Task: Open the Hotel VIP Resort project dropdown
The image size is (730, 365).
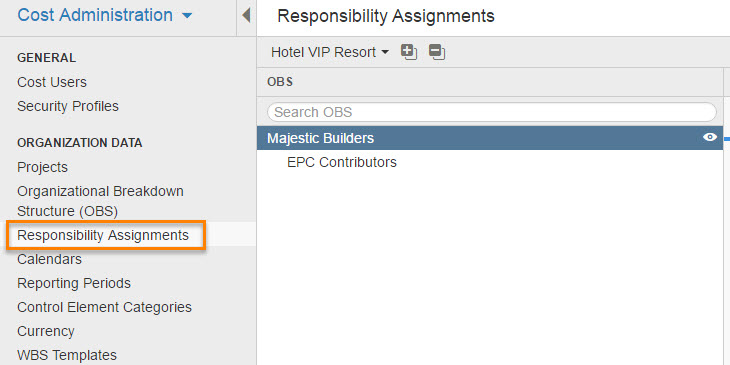Action: (330, 52)
